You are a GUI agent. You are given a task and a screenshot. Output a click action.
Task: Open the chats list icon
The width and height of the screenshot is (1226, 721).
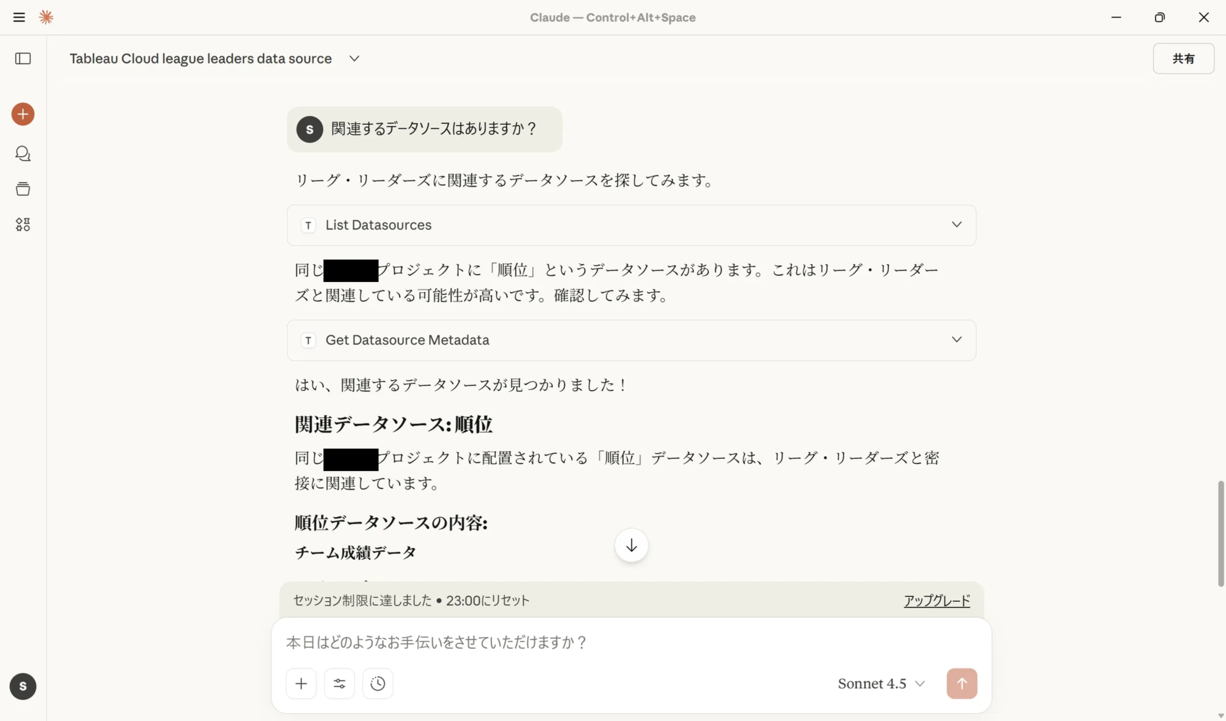pos(22,153)
